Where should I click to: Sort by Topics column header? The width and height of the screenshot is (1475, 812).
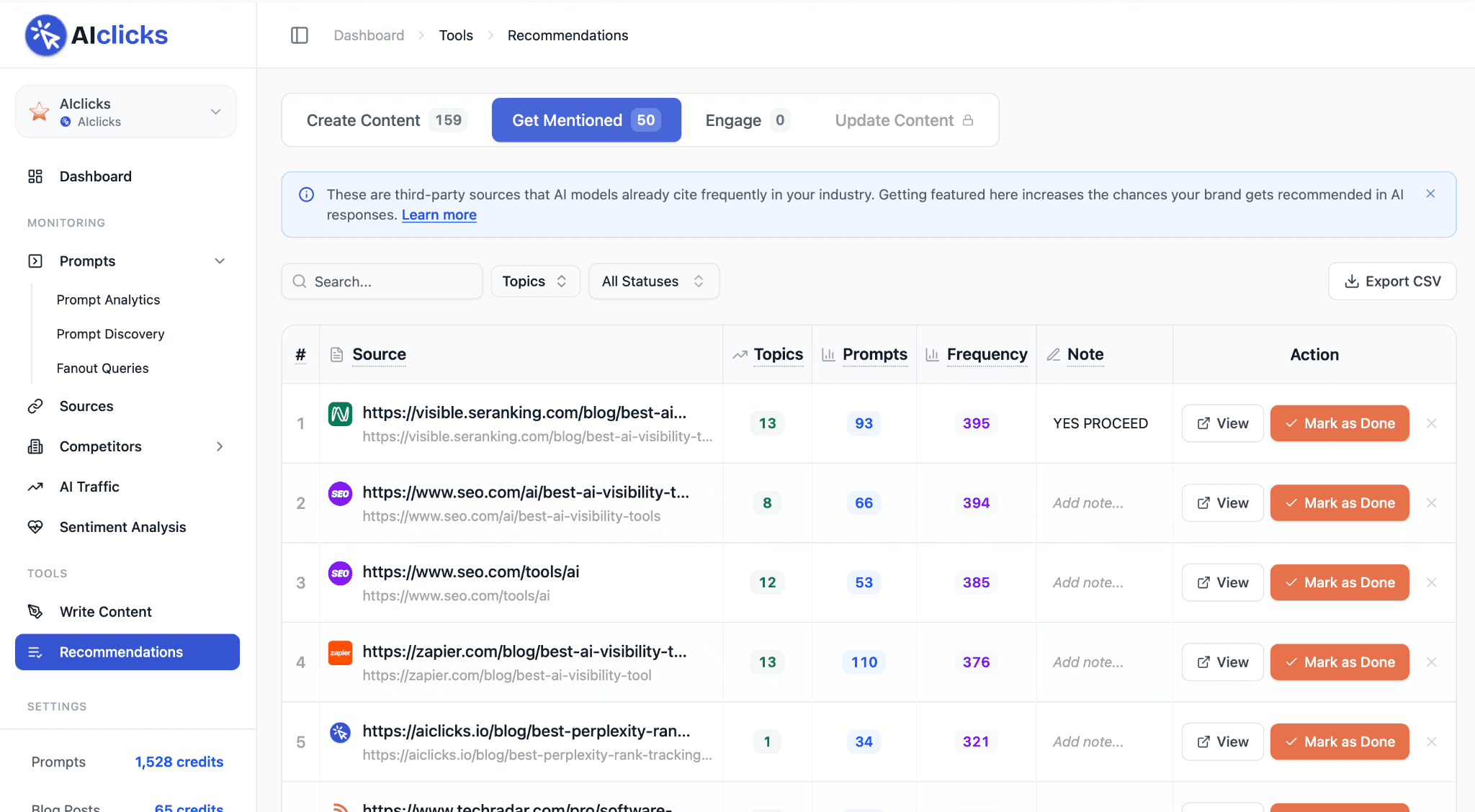[778, 354]
